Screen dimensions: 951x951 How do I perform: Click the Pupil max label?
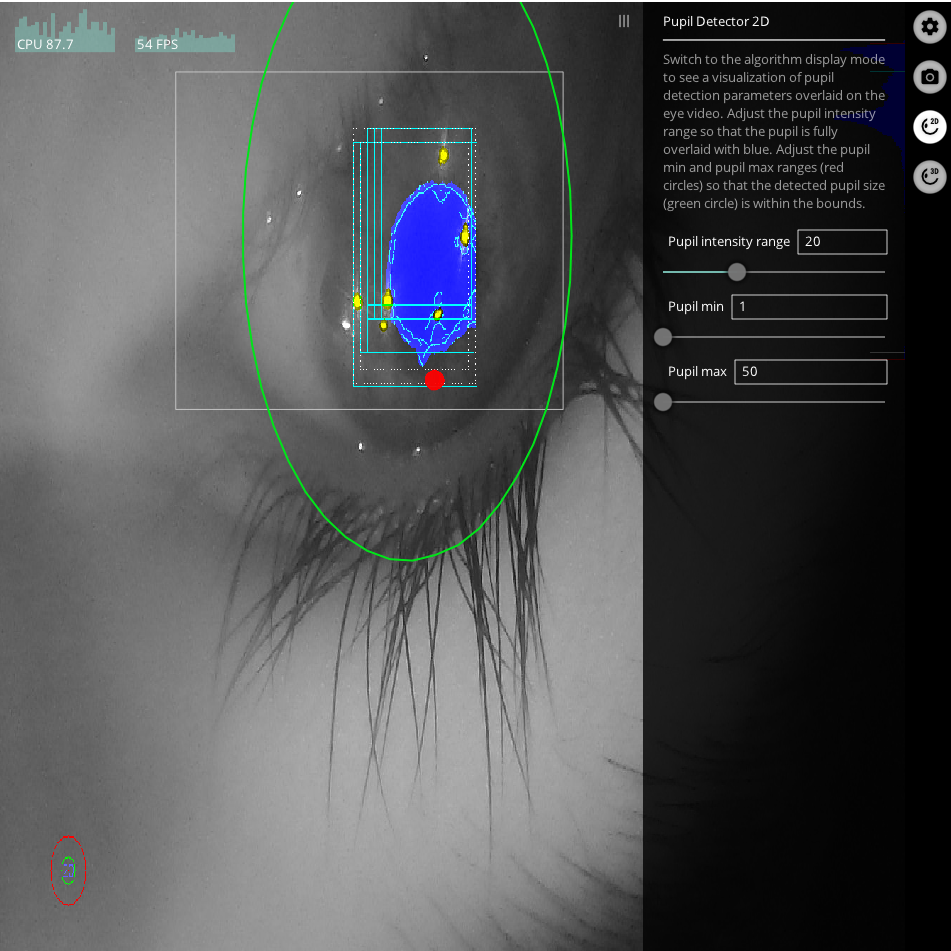pos(697,371)
